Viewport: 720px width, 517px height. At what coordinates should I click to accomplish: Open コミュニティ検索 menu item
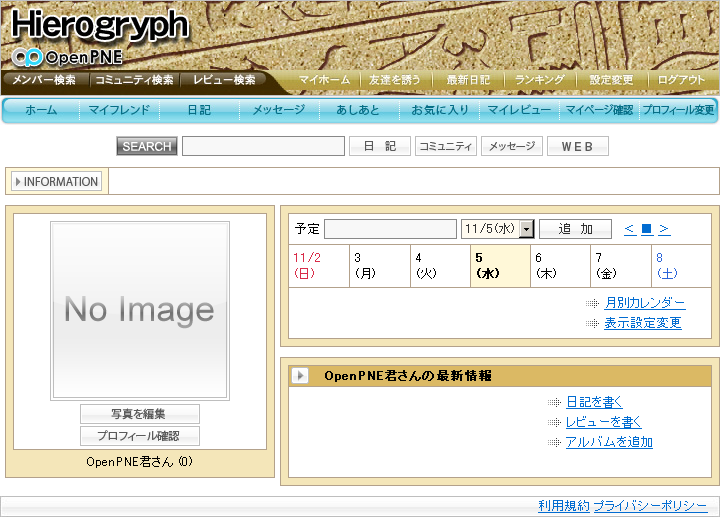[x=134, y=80]
